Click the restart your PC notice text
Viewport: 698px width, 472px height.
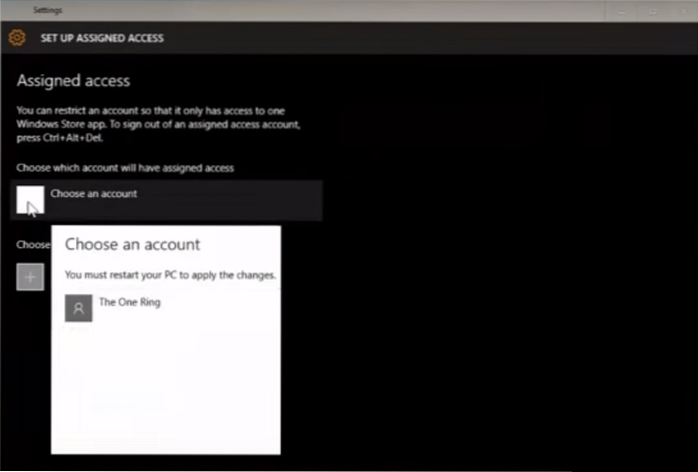[170, 274]
